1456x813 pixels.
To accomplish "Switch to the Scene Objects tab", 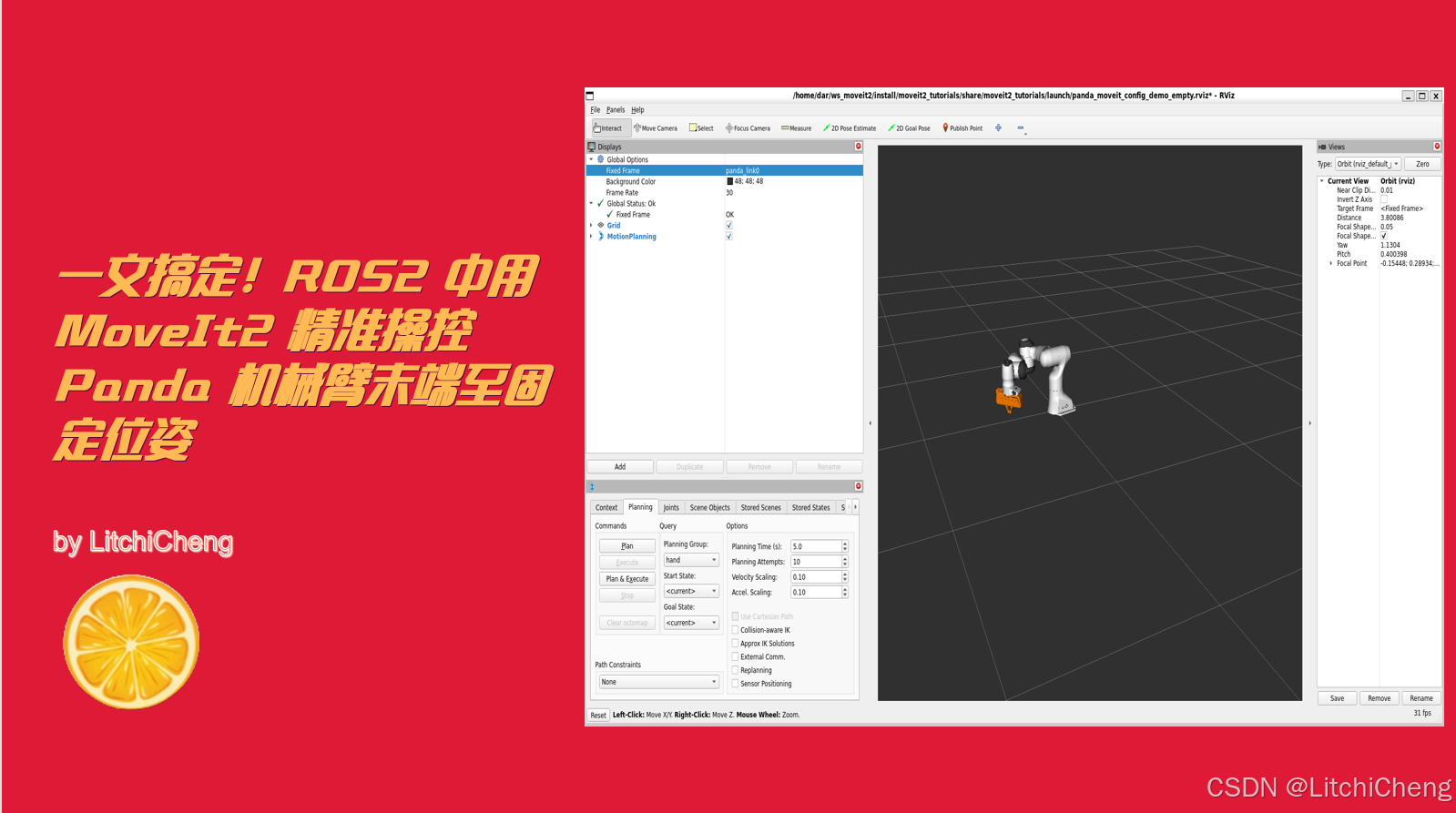I will [x=709, y=508].
